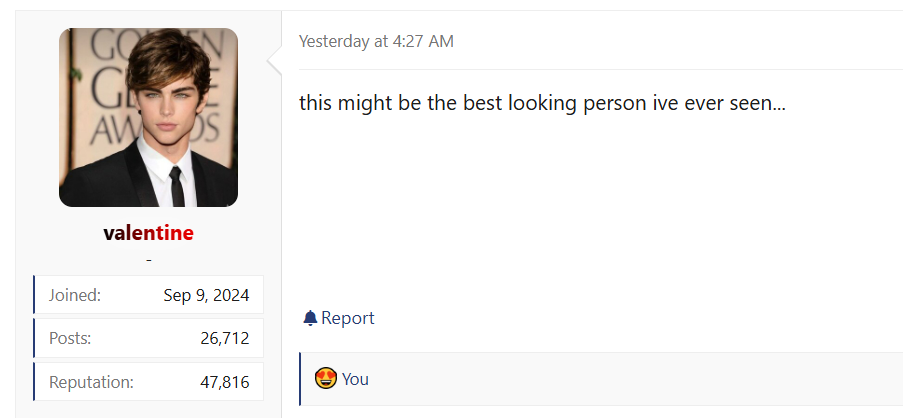Open valentine's profile avatar picture
Viewport: 903px width, 418px height.
148,117
